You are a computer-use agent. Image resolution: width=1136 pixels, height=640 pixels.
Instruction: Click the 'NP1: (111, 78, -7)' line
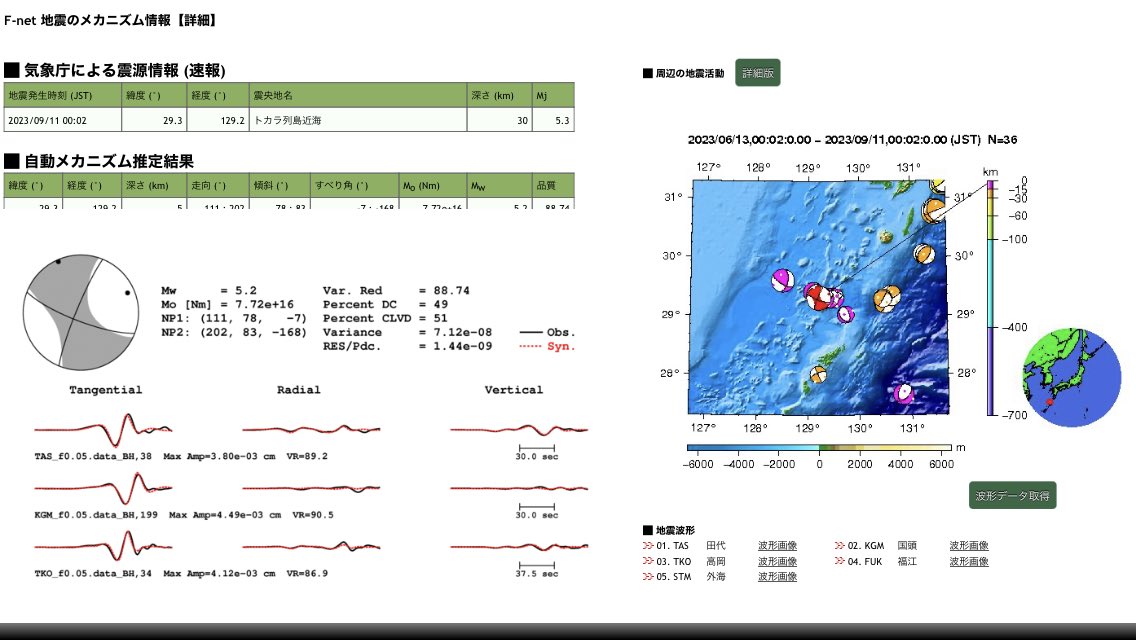click(233, 318)
